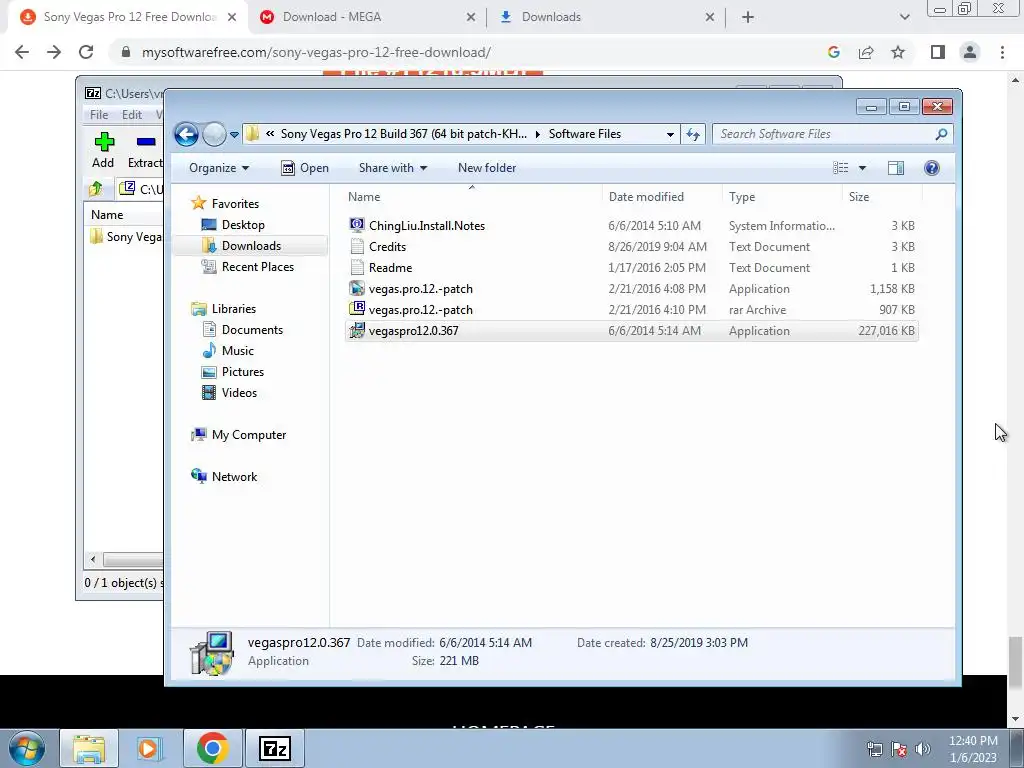Open Explorer help with question mark icon
This screenshot has width=1024, height=768.
[932, 168]
